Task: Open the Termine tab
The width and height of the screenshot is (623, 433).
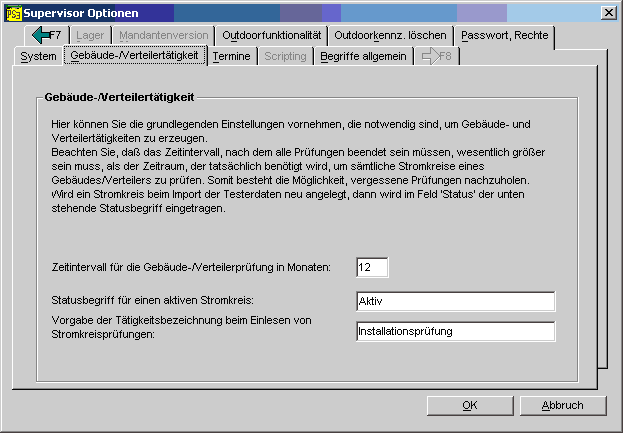Action: point(232,56)
